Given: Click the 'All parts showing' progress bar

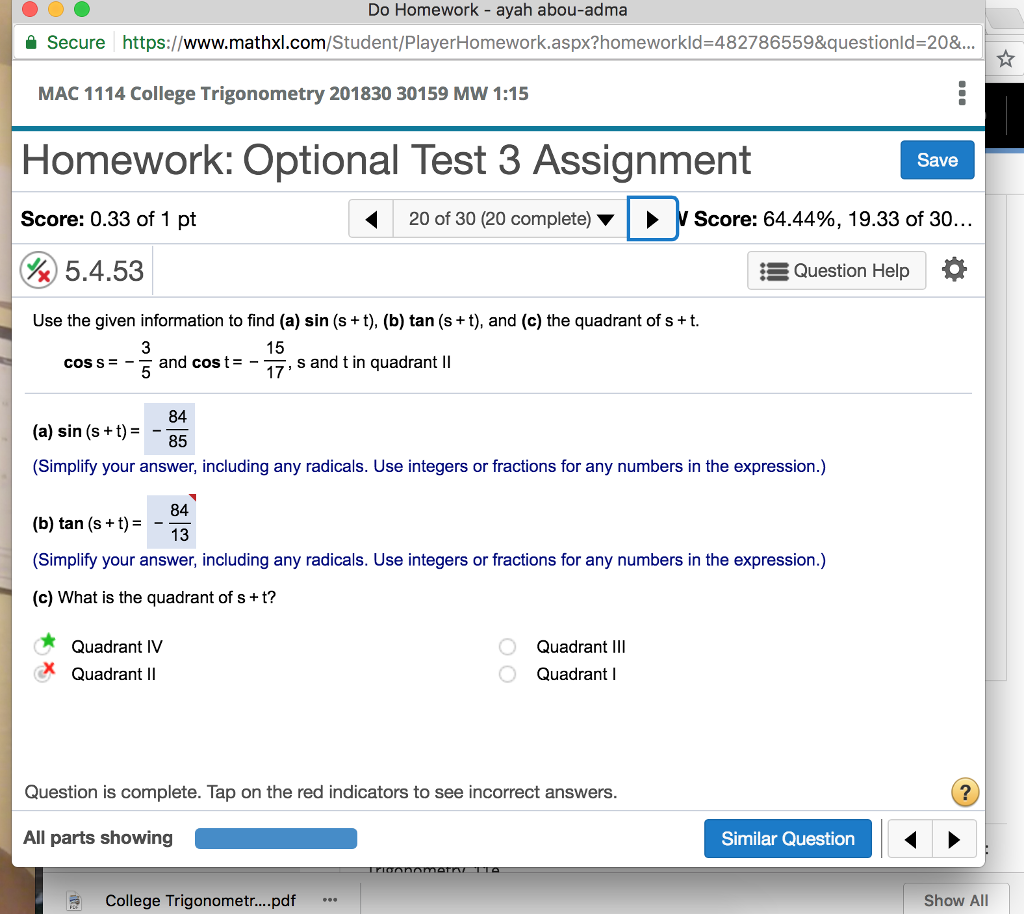Looking at the screenshot, I should tap(276, 838).
